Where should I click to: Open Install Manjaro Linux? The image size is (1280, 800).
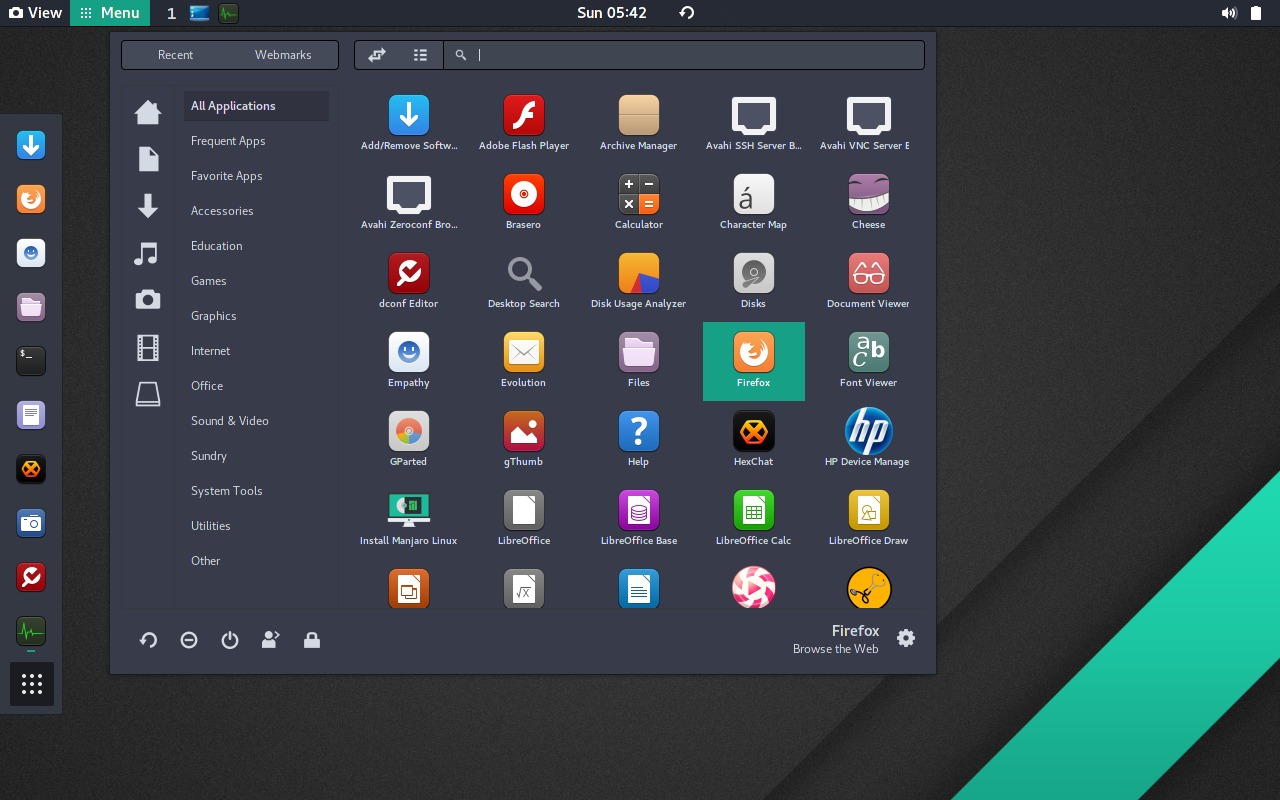408,516
